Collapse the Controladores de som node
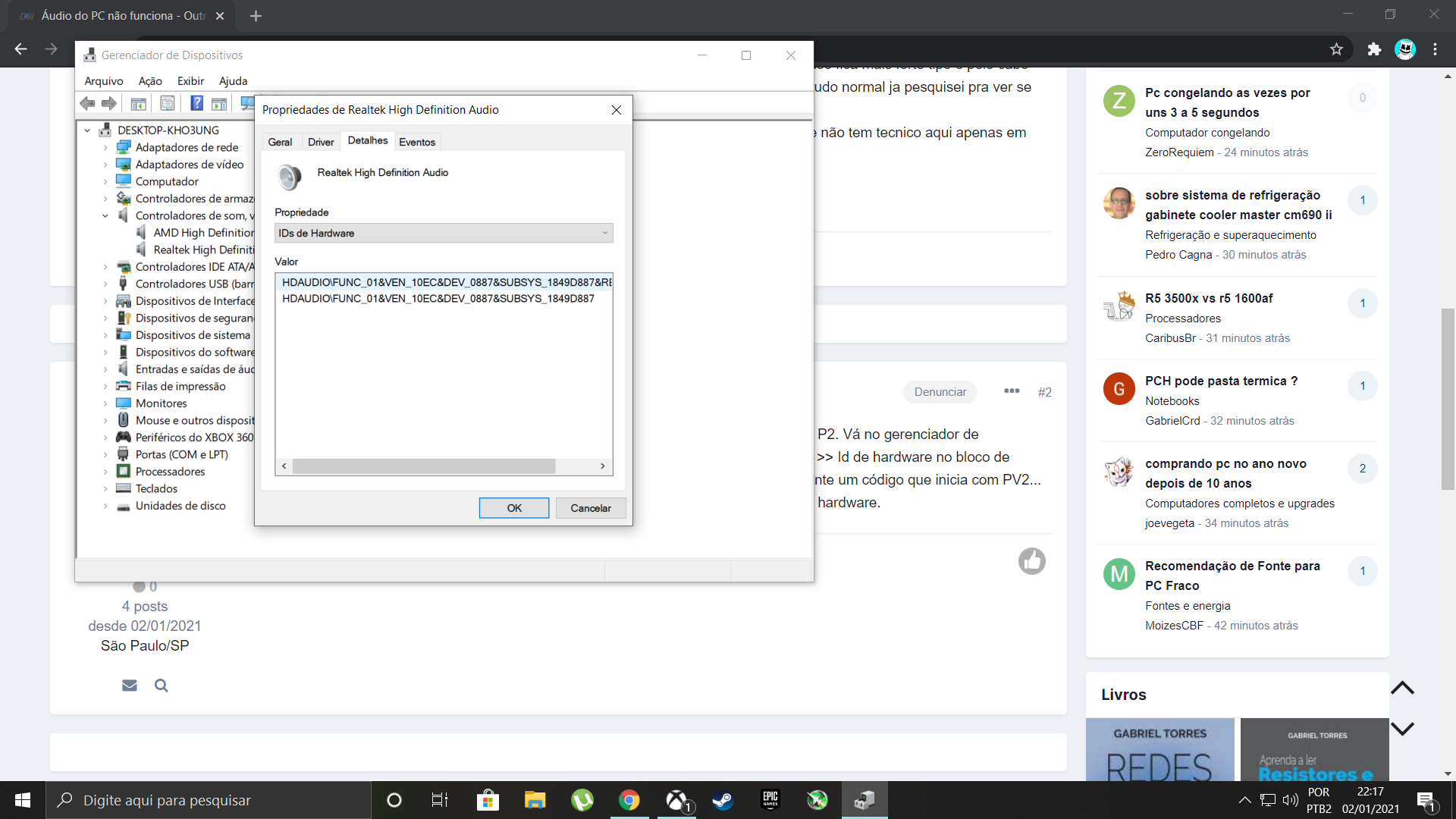Viewport: 1456px width, 819px height. pyautogui.click(x=105, y=216)
